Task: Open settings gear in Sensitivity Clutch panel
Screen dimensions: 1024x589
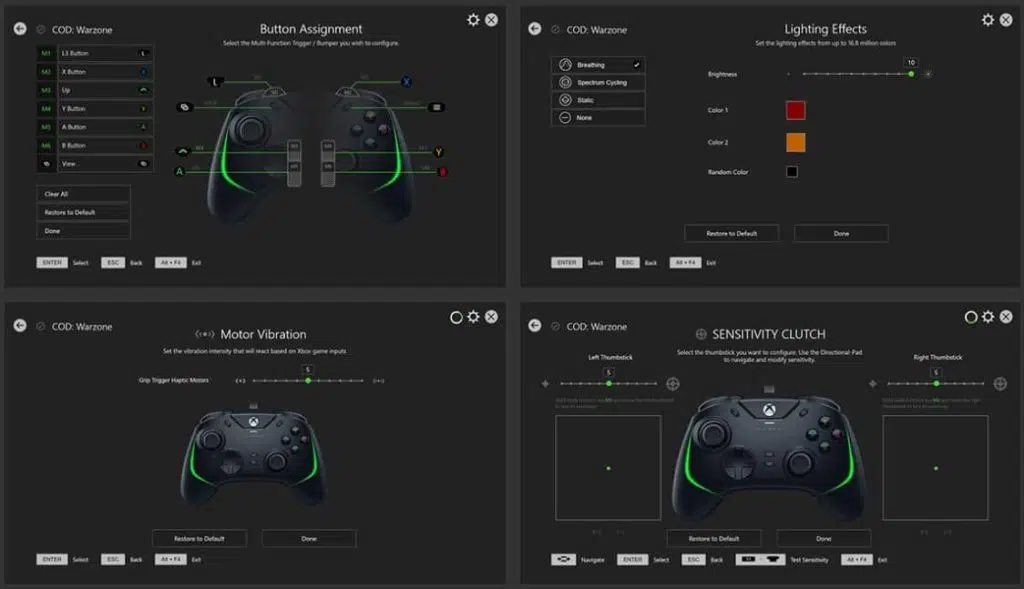Action: [988, 317]
